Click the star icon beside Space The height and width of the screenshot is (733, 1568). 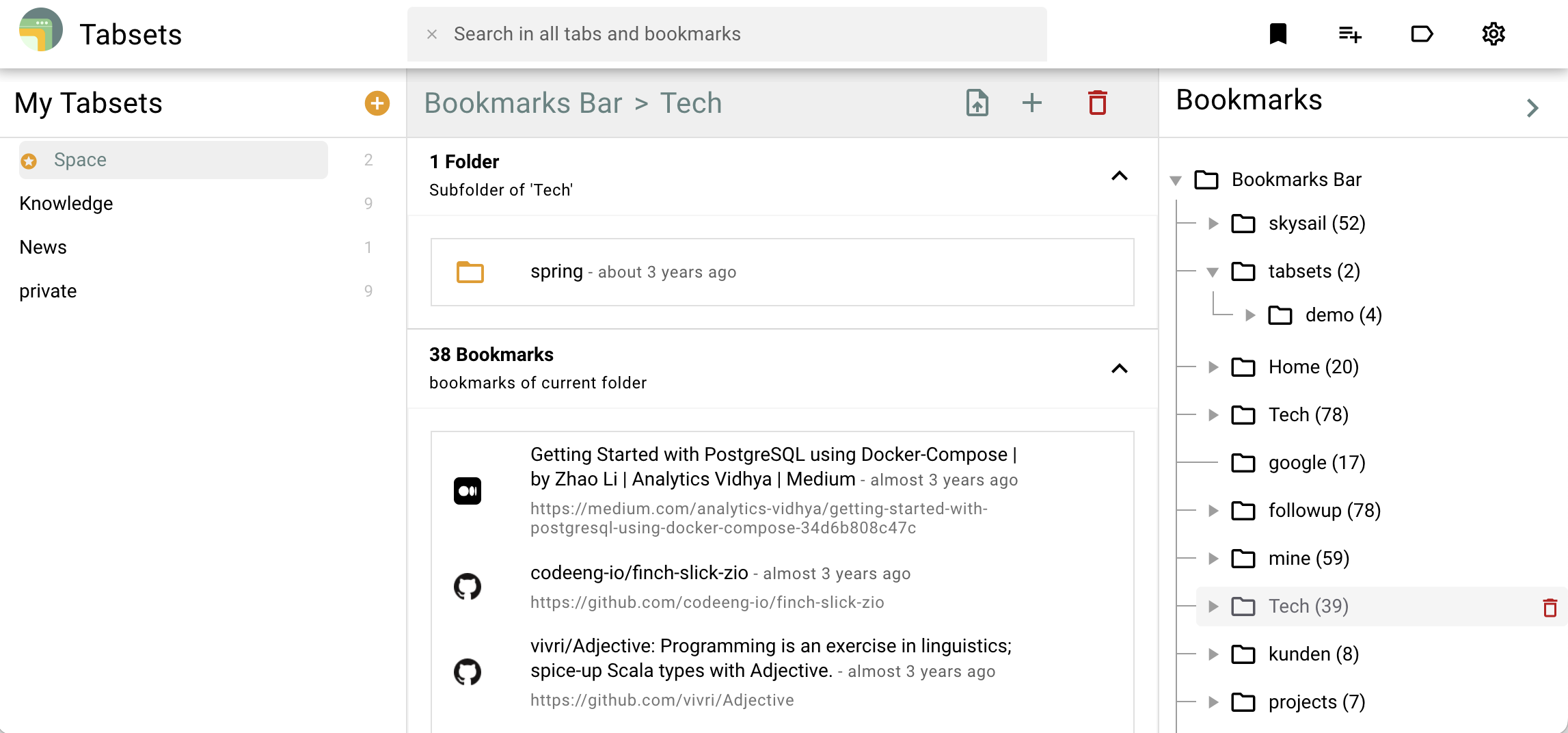[29, 161]
